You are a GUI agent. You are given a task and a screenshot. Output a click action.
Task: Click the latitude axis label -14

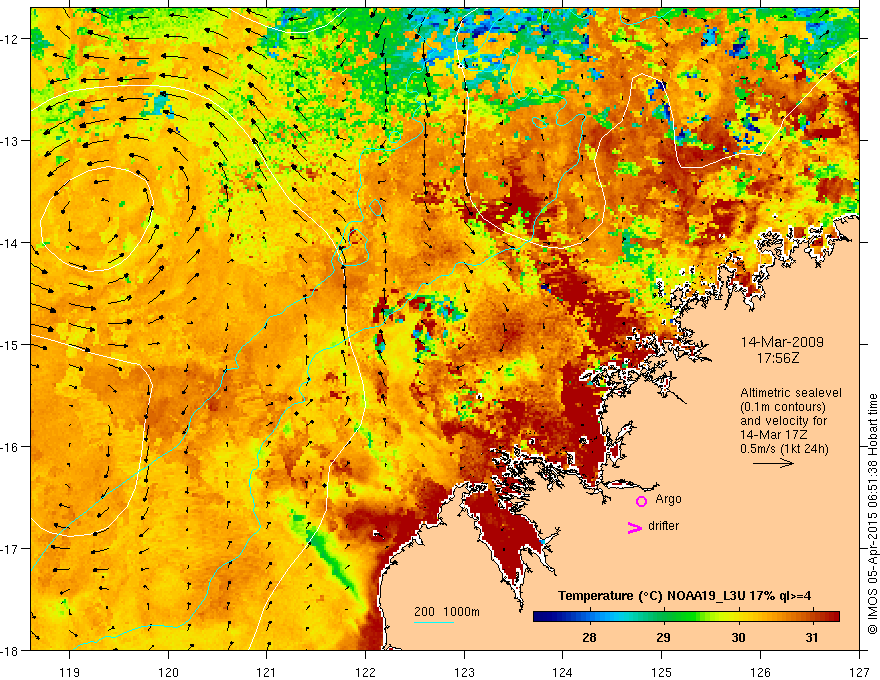(x=12, y=243)
